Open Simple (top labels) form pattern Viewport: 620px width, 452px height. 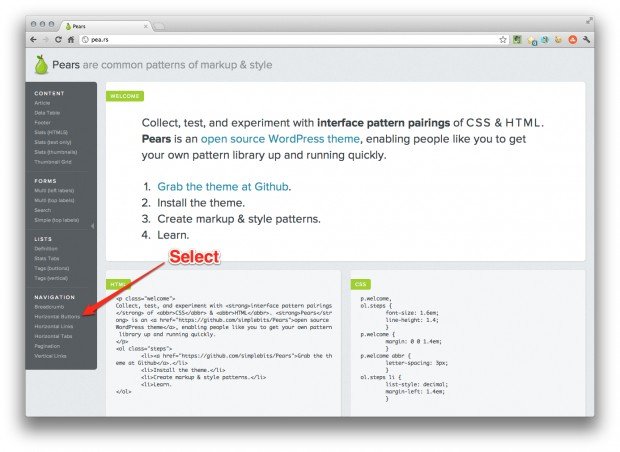(x=57, y=220)
